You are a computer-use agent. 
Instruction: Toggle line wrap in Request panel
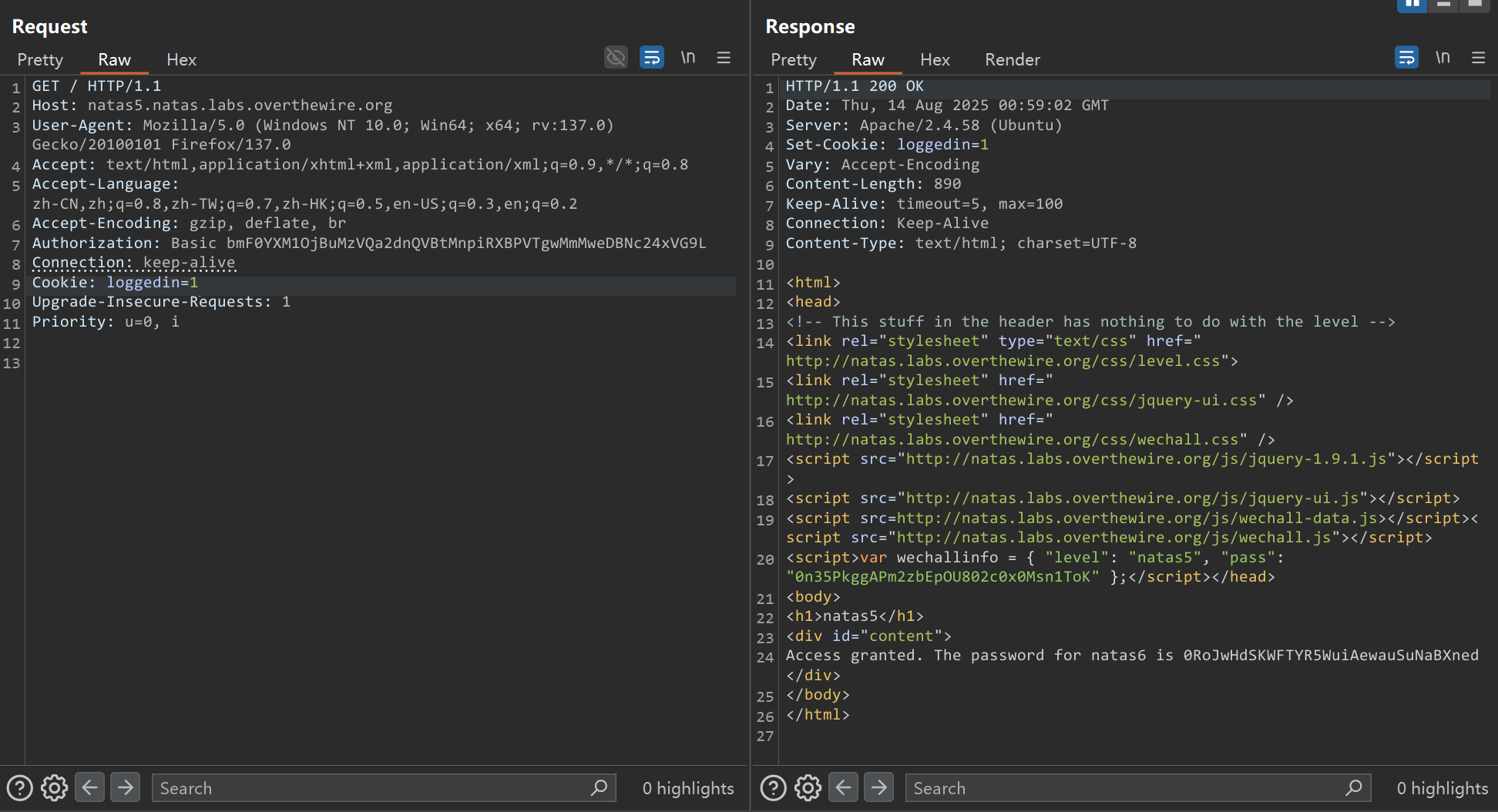[x=652, y=57]
